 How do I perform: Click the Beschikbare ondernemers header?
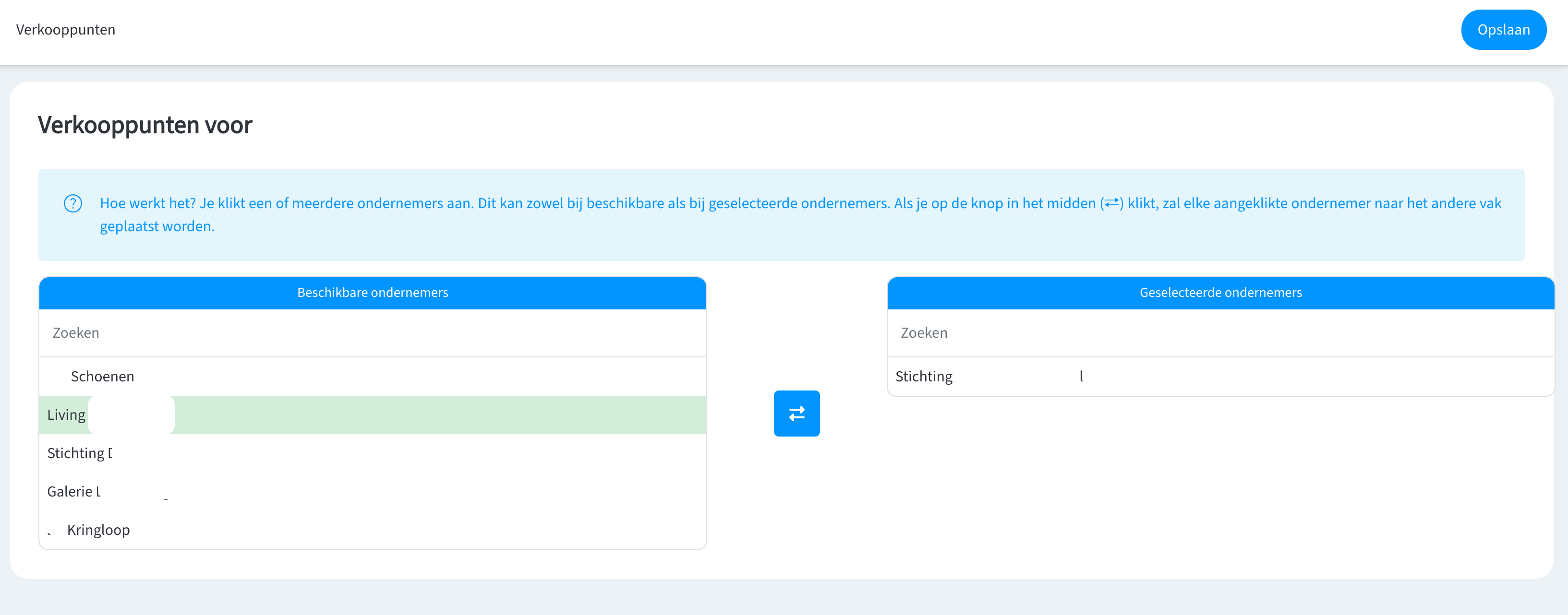click(x=372, y=293)
